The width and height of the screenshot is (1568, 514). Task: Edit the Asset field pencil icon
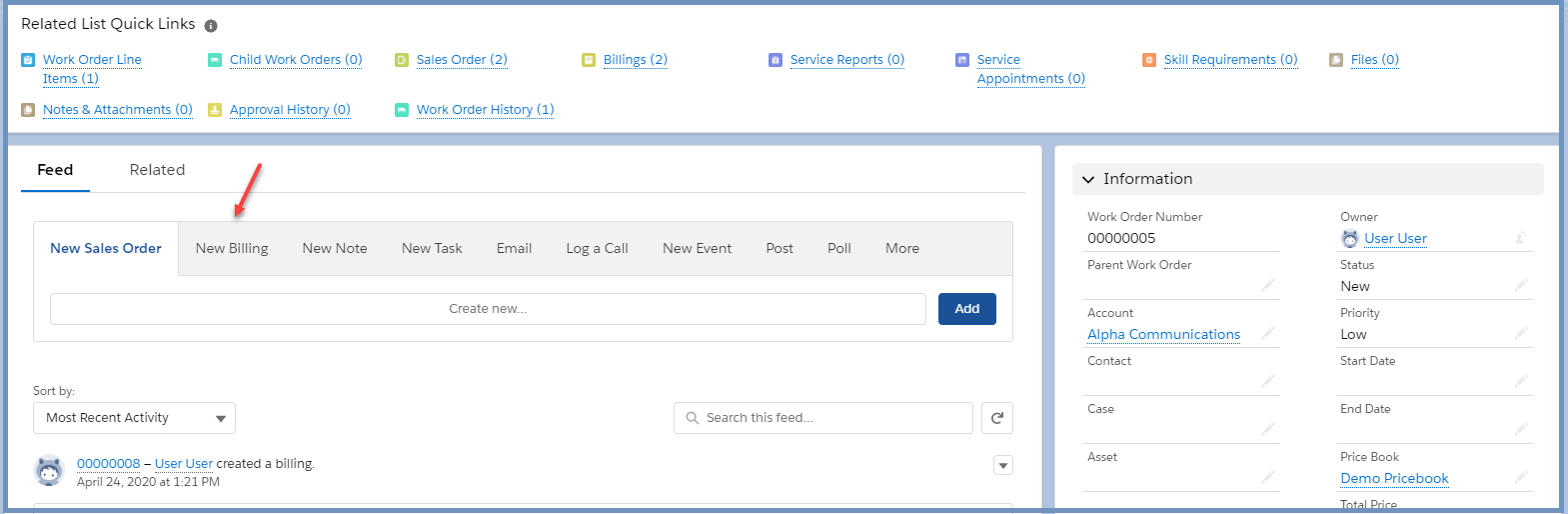click(1268, 477)
